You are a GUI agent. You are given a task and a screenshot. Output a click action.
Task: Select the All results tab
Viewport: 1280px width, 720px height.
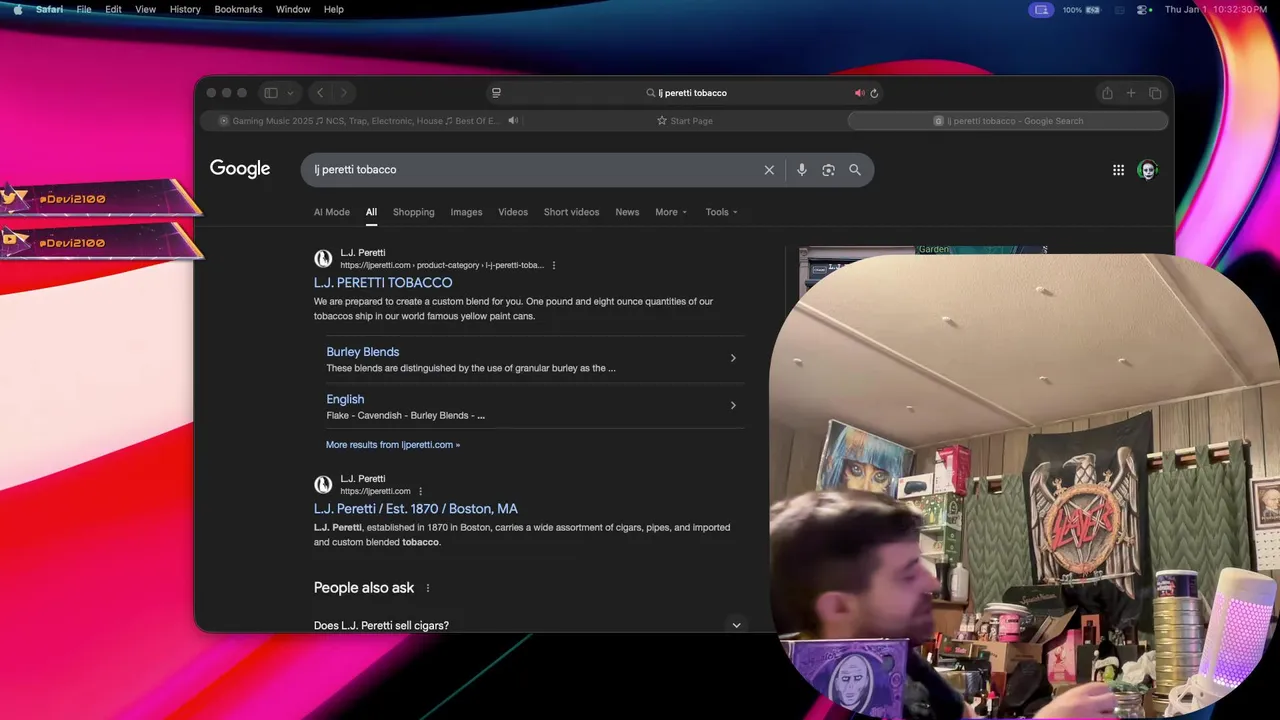371,212
